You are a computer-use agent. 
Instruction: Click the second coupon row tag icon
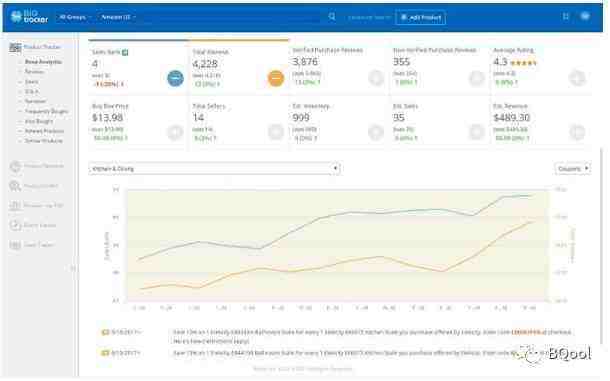coord(105,353)
